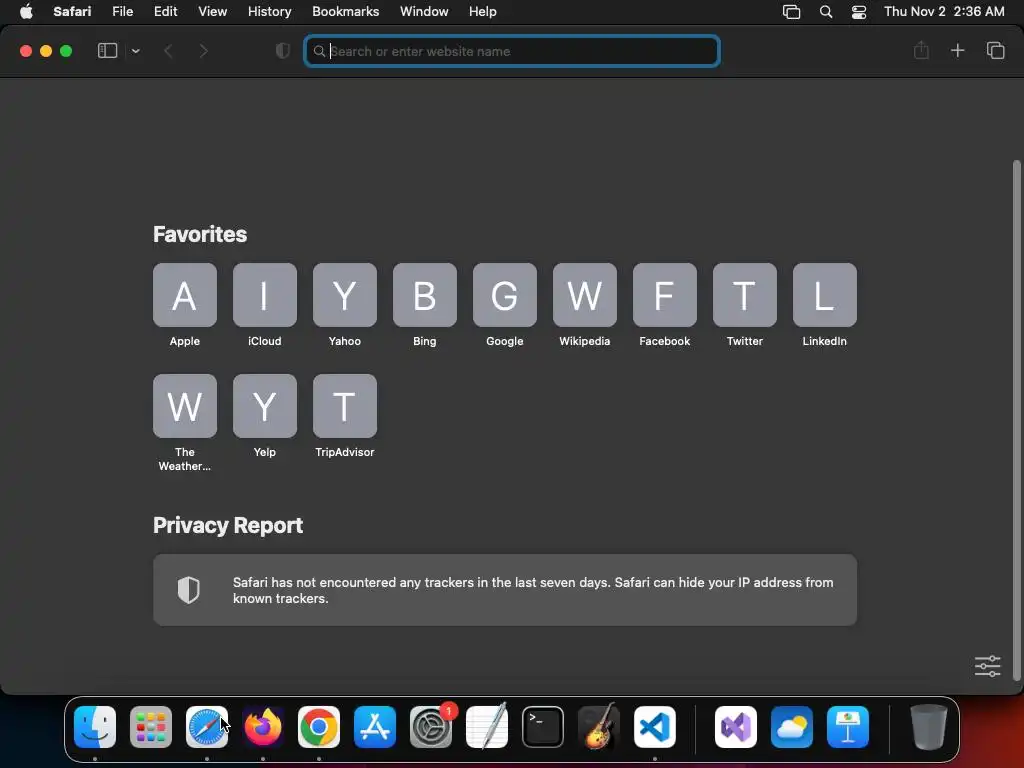The width and height of the screenshot is (1024, 768).
Task: Open the Yelp favorite
Action: point(264,406)
